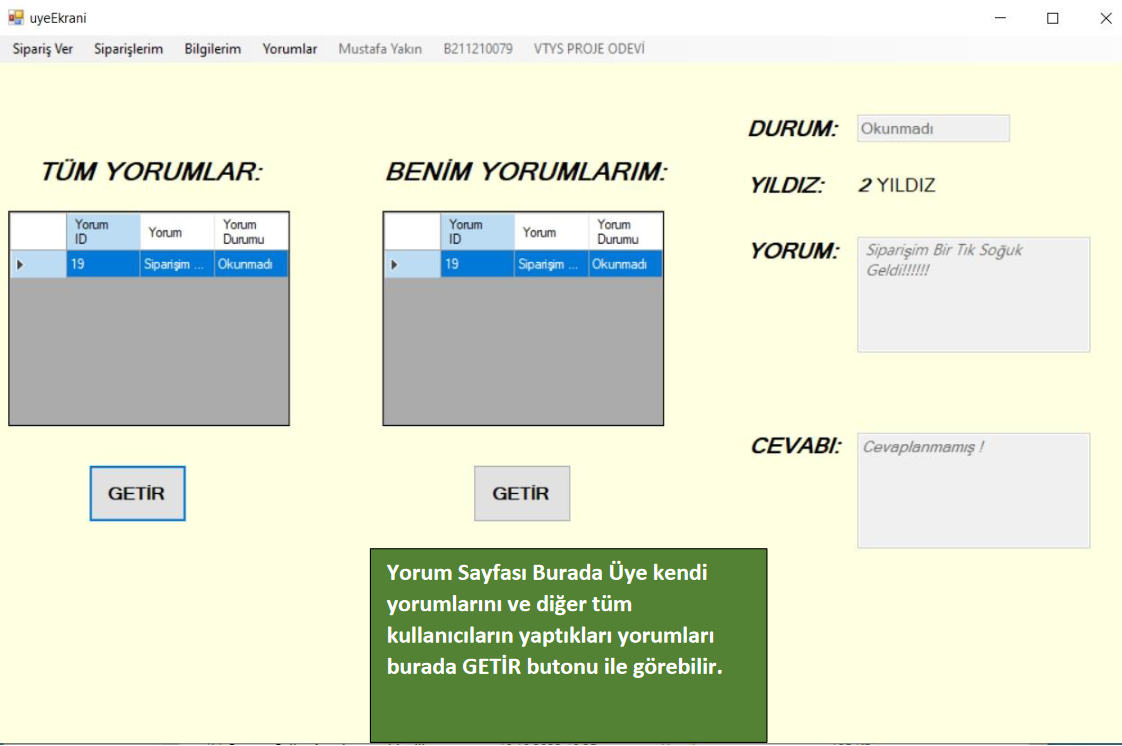The image size is (1122, 746).
Task: Click the YORUM text box
Action: coord(973,295)
